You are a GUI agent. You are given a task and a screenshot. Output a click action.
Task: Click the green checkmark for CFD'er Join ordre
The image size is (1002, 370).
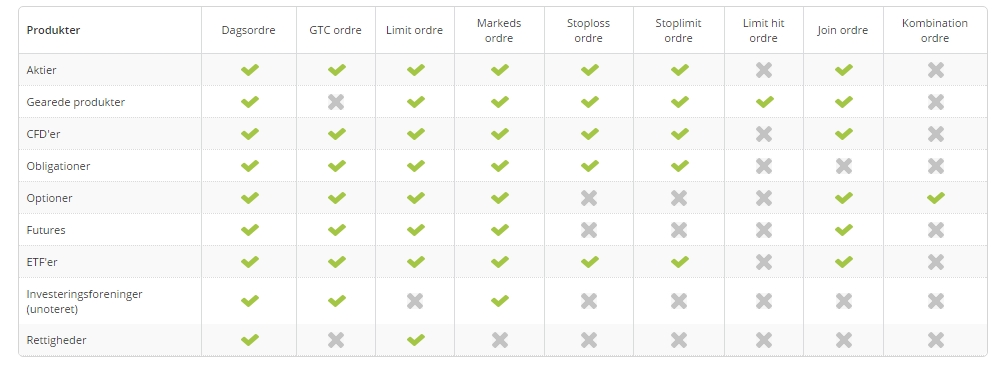(x=844, y=134)
